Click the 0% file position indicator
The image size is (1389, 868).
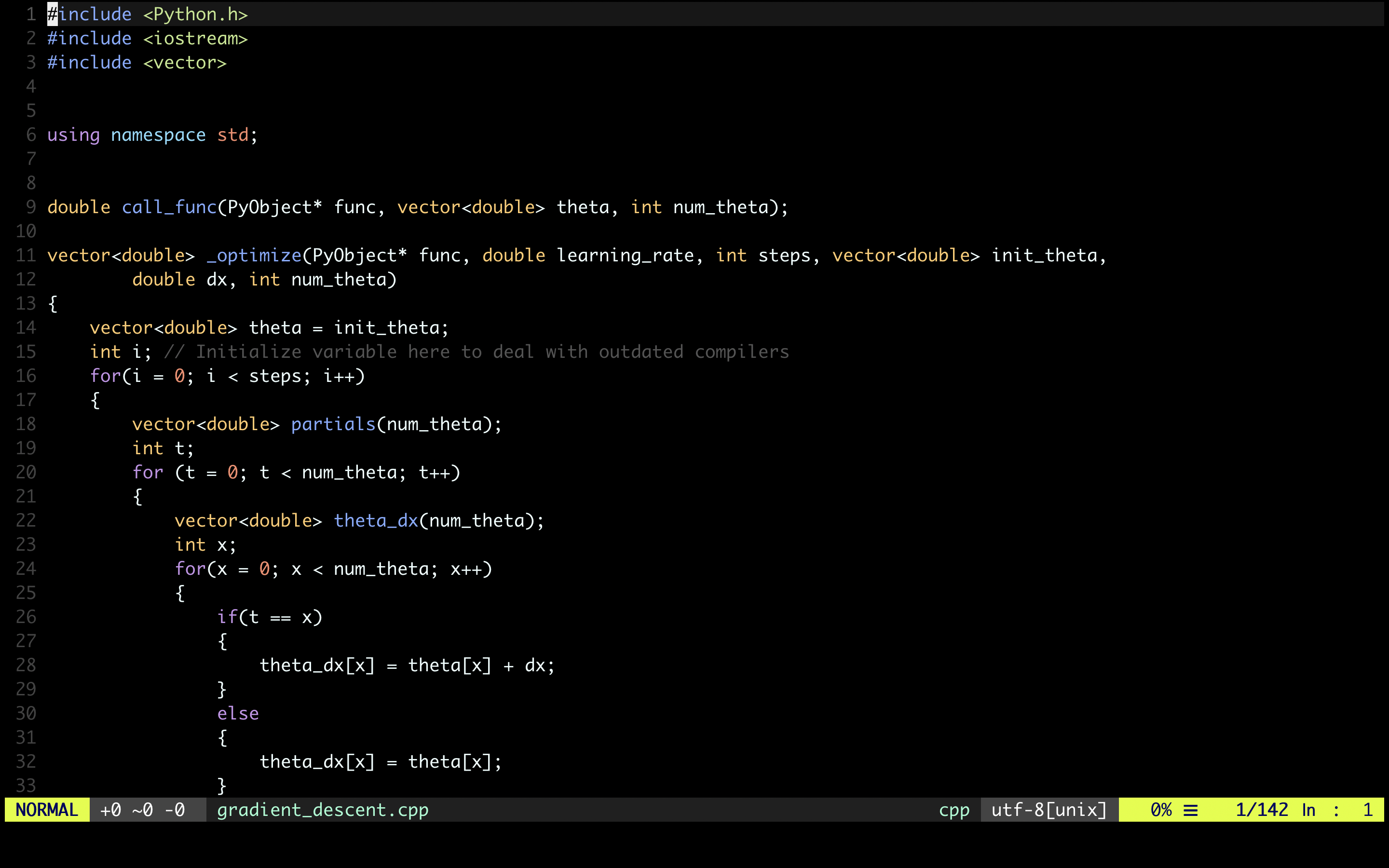(1160, 810)
